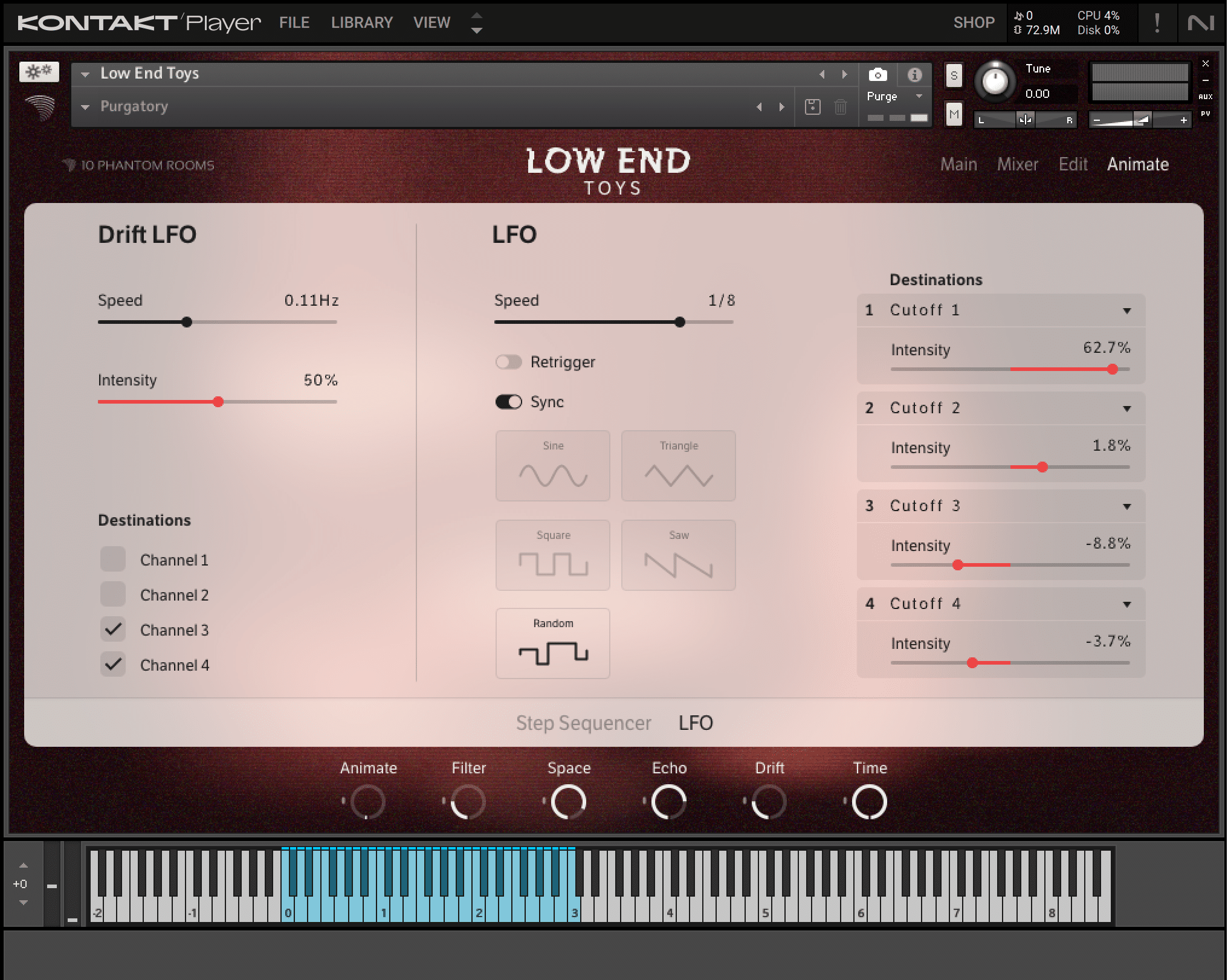Viewport: 1228px width, 980px height.
Task: Click the minus volume button
Action: (1096, 121)
